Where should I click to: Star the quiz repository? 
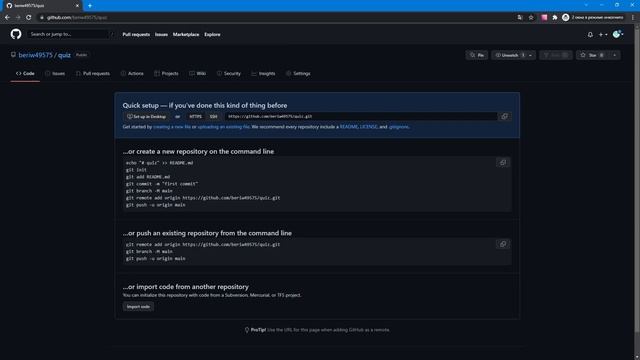592,55
